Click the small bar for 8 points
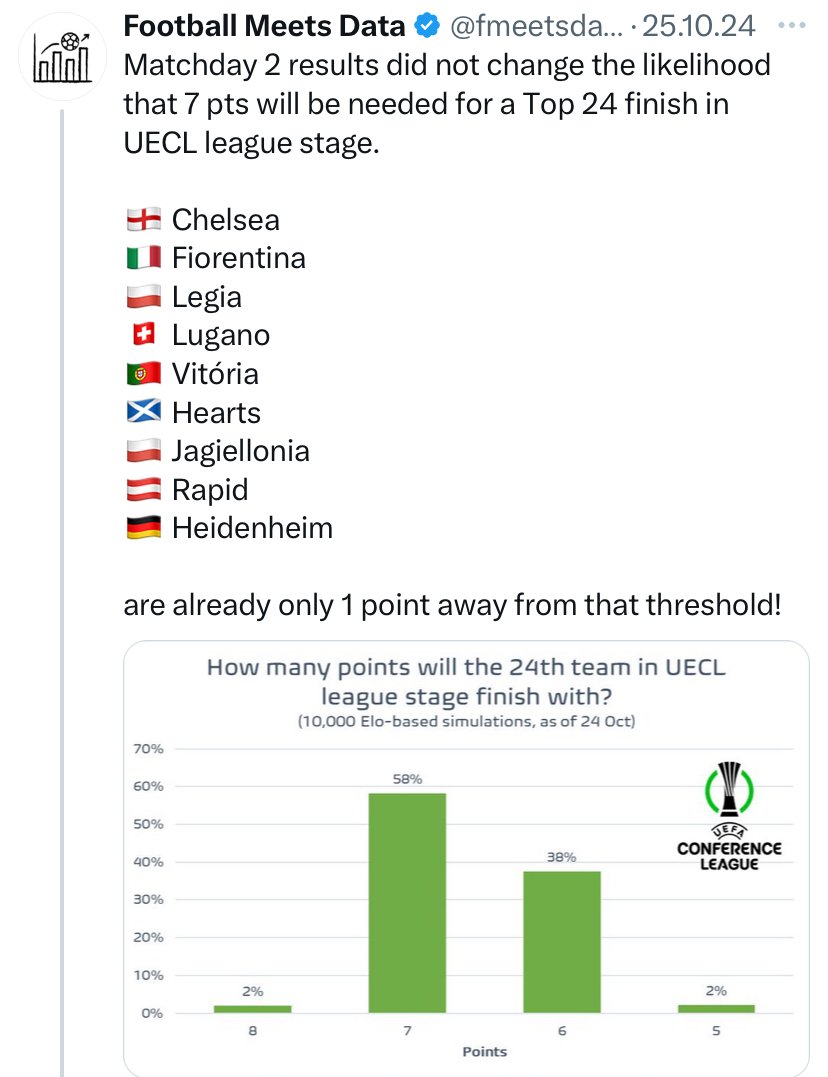The height and width of the screenshot is (1077, 828). pos(252,1009)
